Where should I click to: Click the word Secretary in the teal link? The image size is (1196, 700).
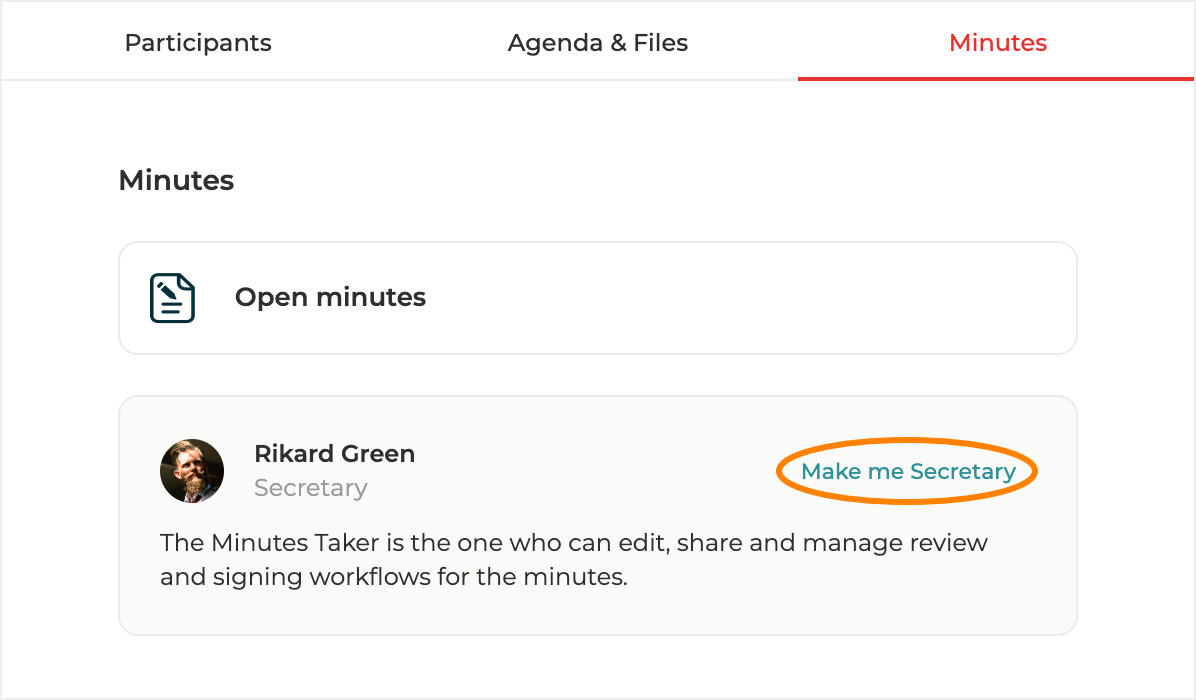[962, 472]
